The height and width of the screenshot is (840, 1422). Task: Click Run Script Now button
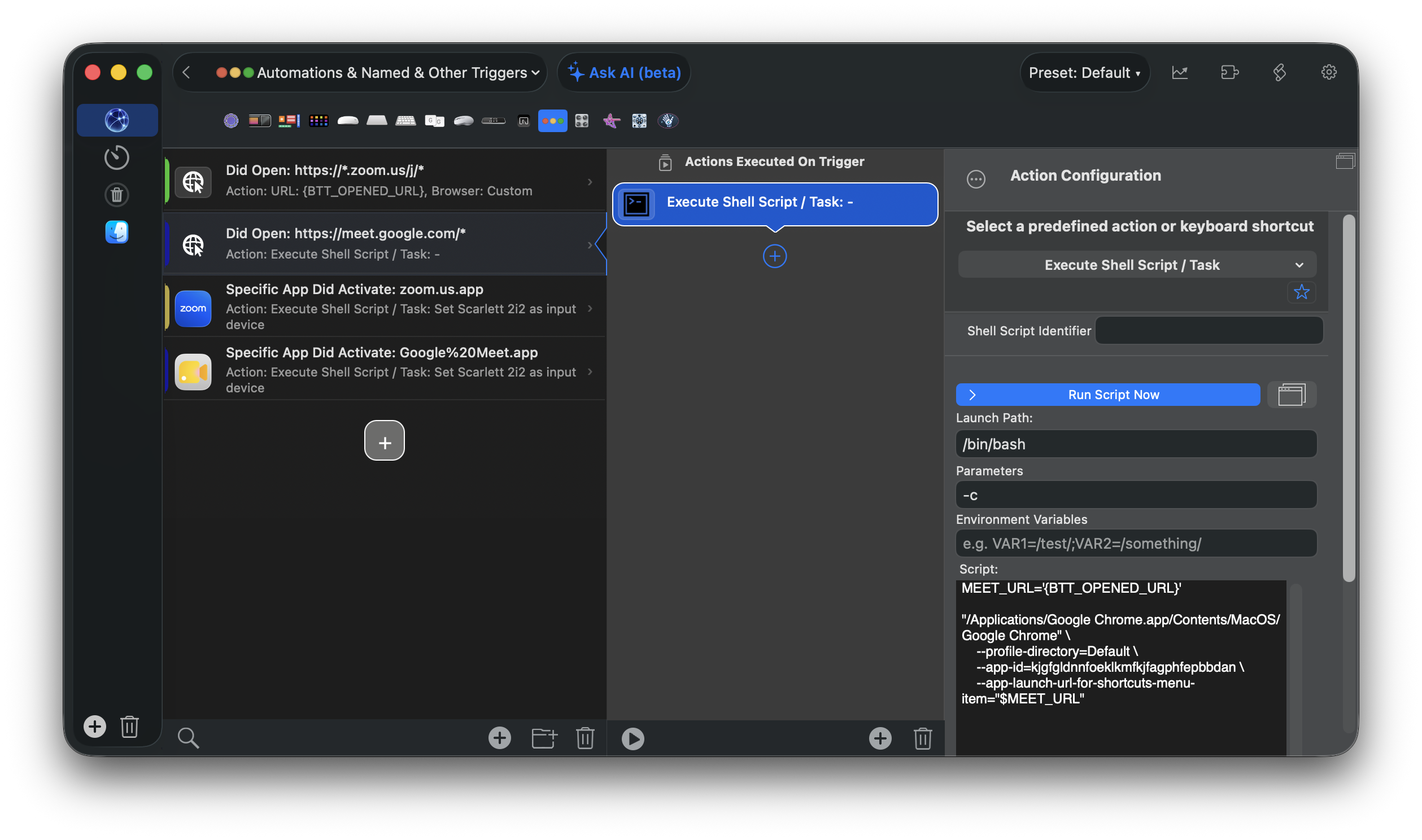[x=1107, y=395]
